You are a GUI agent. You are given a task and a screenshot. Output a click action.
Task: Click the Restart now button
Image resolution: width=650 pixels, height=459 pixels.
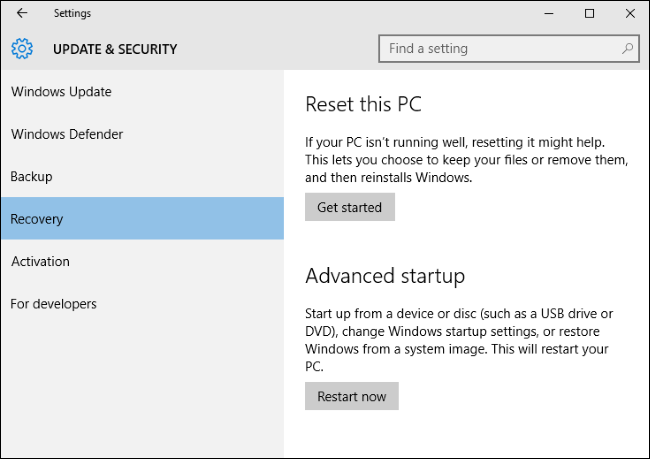click(352, 396)
